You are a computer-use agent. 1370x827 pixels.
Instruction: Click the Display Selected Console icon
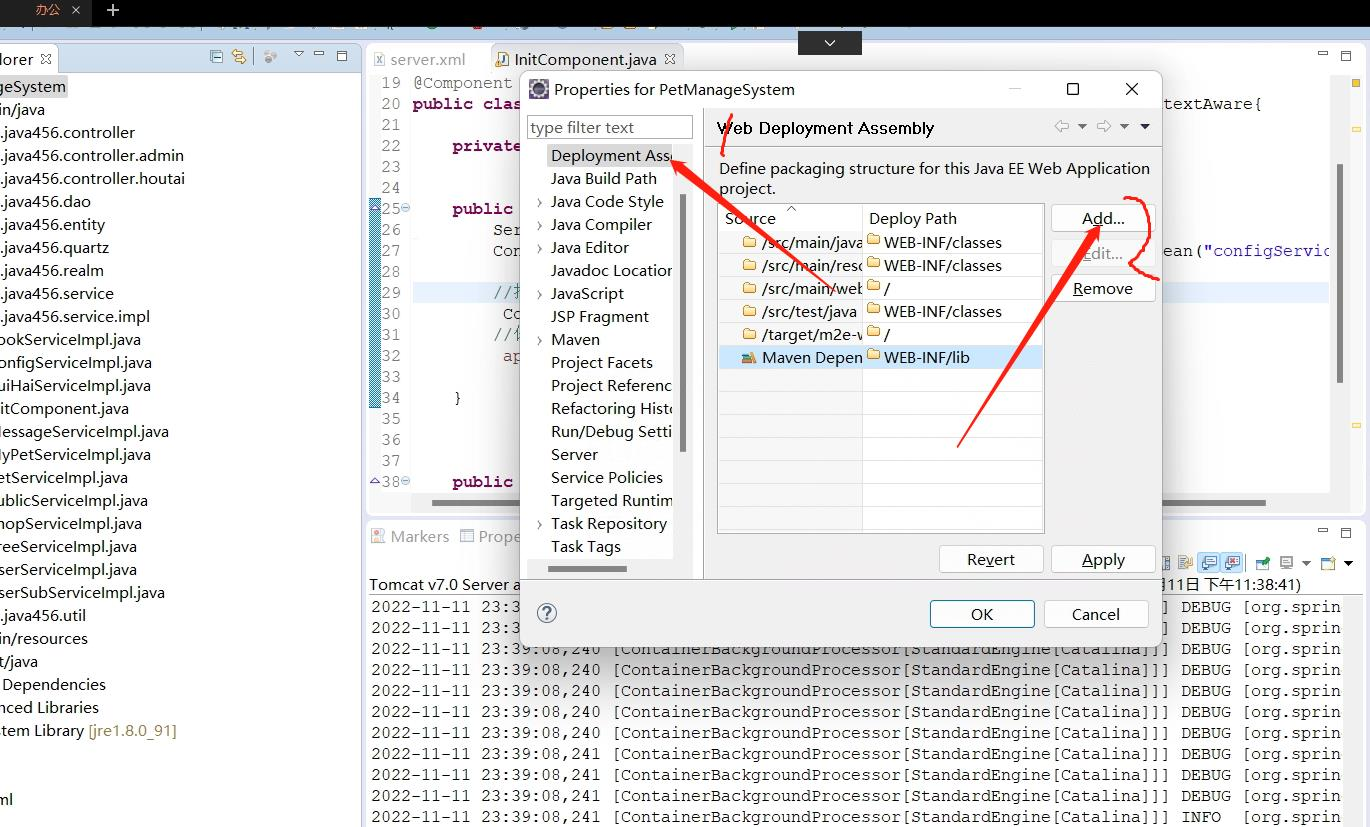tap(1287, 562)
